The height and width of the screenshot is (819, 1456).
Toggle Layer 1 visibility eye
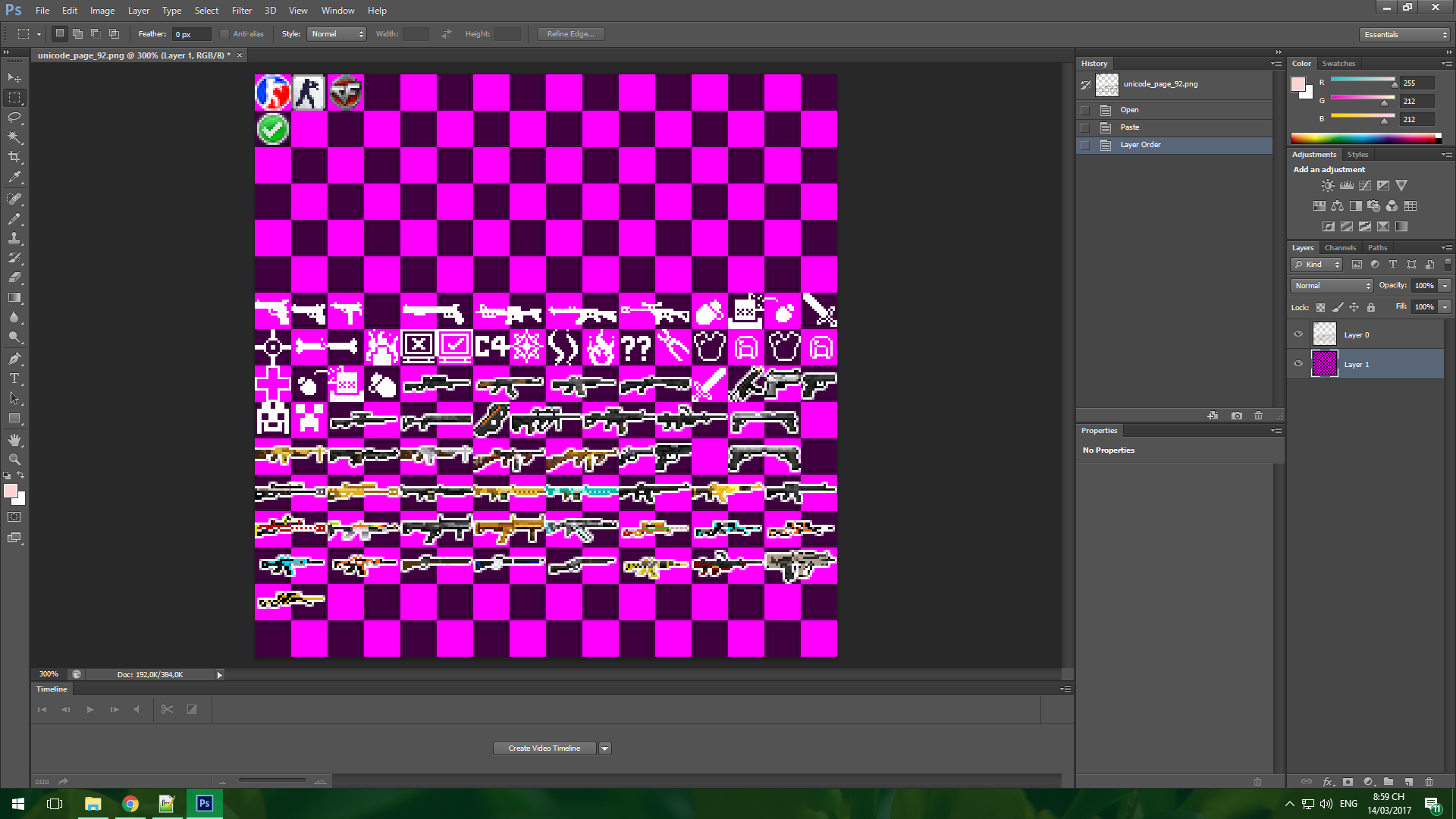[x=1298, y=364]
